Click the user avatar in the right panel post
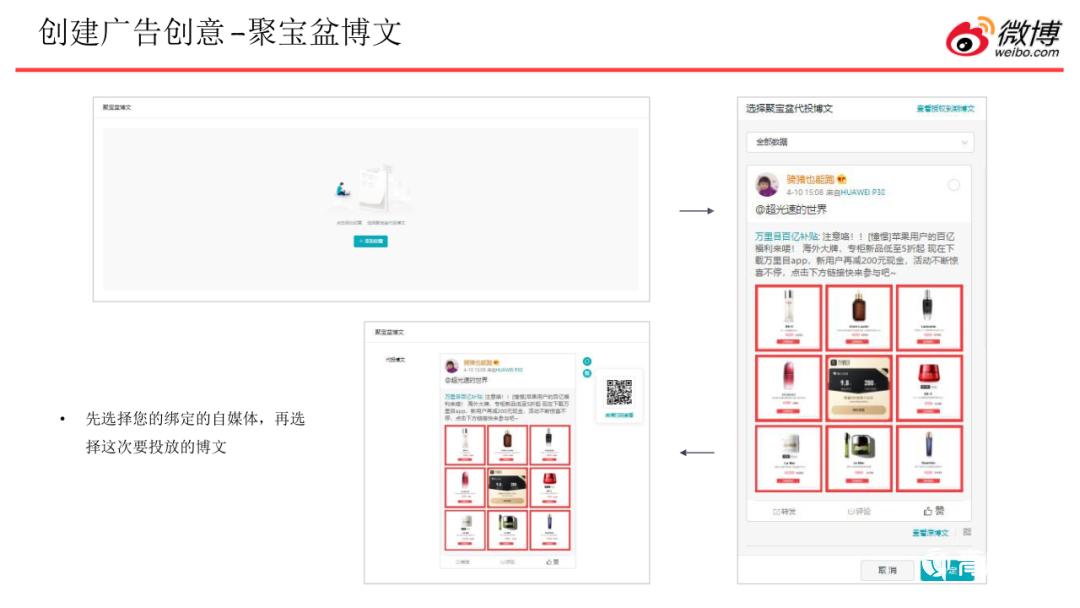This screenshot has width=1080, height=608. point(767,185)
